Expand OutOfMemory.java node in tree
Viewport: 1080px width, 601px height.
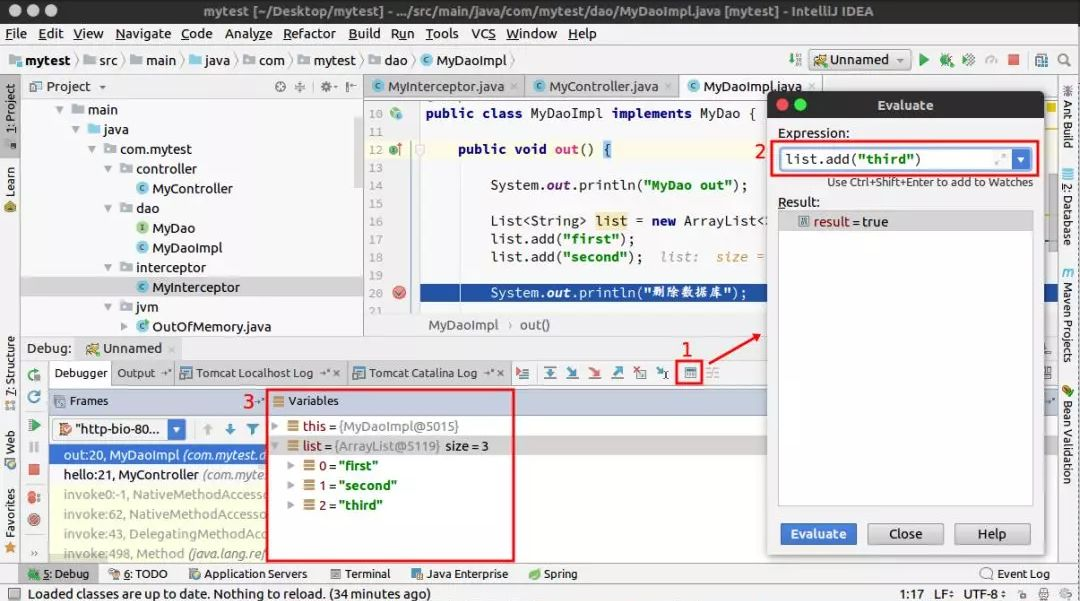(x=124, y=326)
